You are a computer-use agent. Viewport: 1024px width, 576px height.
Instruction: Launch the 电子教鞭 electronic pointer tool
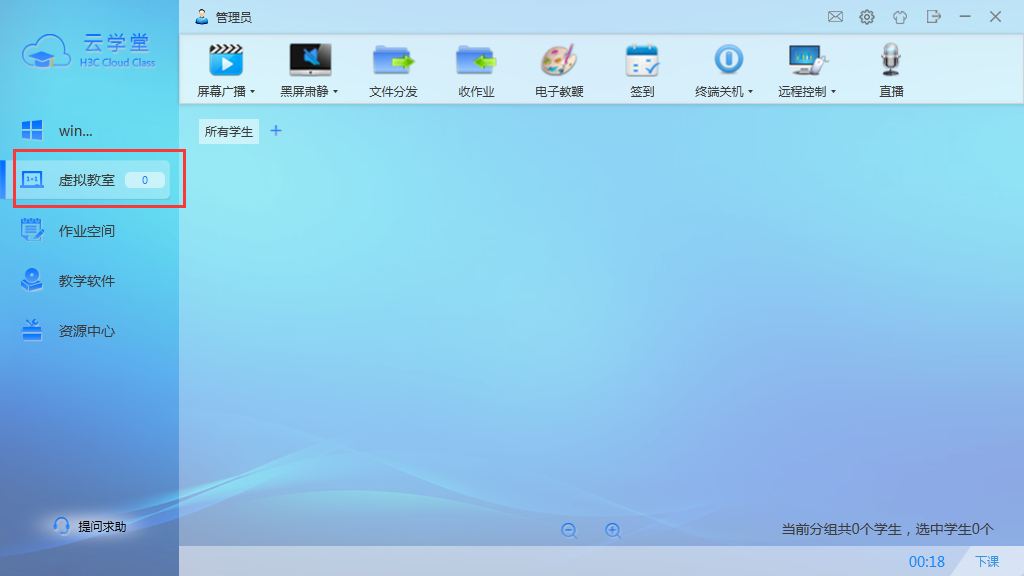[559, 70]
